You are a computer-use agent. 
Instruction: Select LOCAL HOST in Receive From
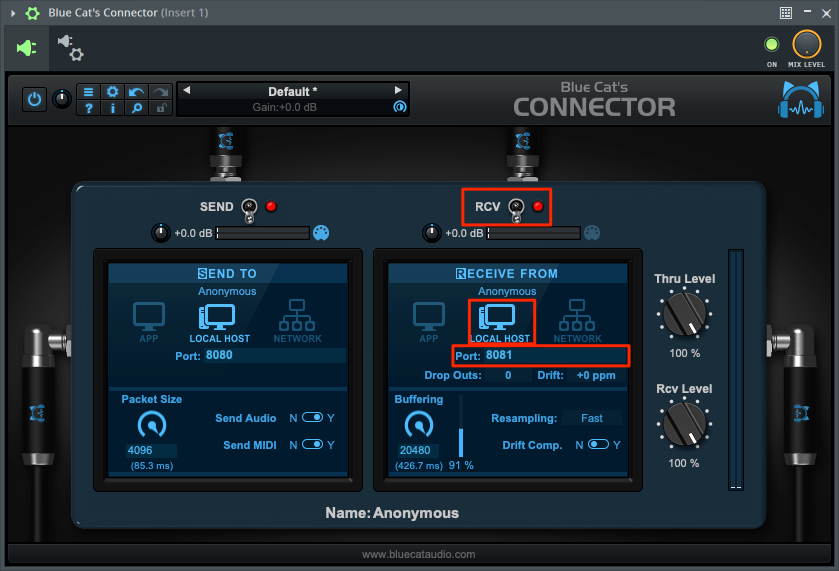point(500,323)
